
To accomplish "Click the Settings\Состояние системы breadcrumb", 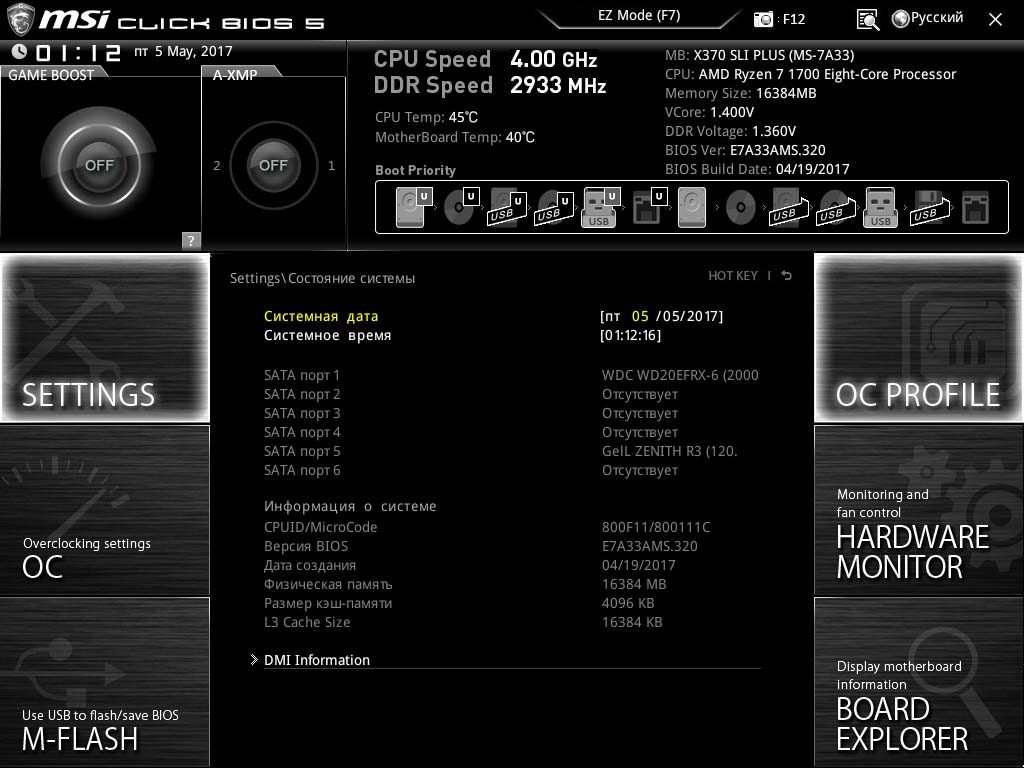I will [x=323, y=278].
